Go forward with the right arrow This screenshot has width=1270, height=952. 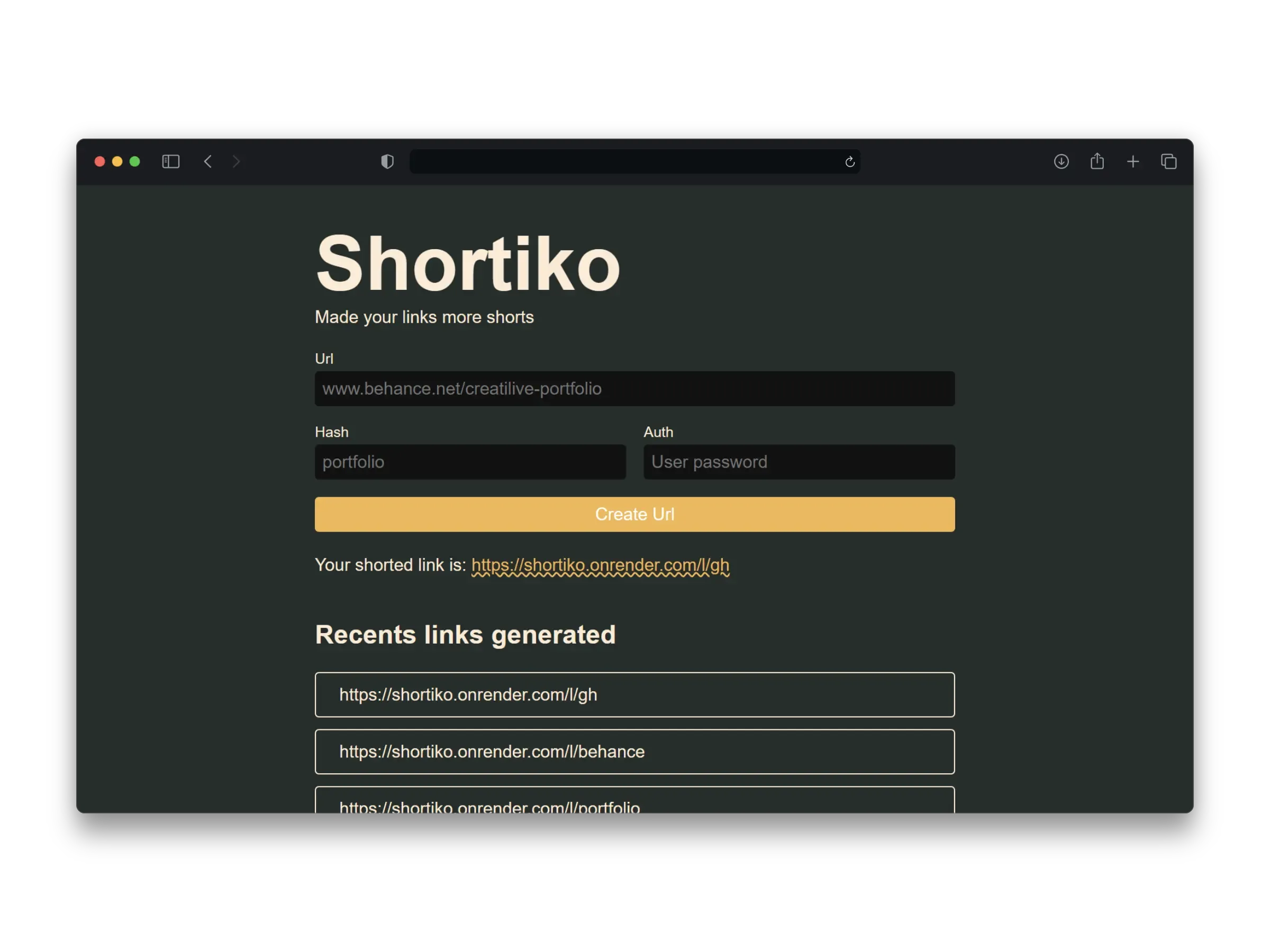236,162
